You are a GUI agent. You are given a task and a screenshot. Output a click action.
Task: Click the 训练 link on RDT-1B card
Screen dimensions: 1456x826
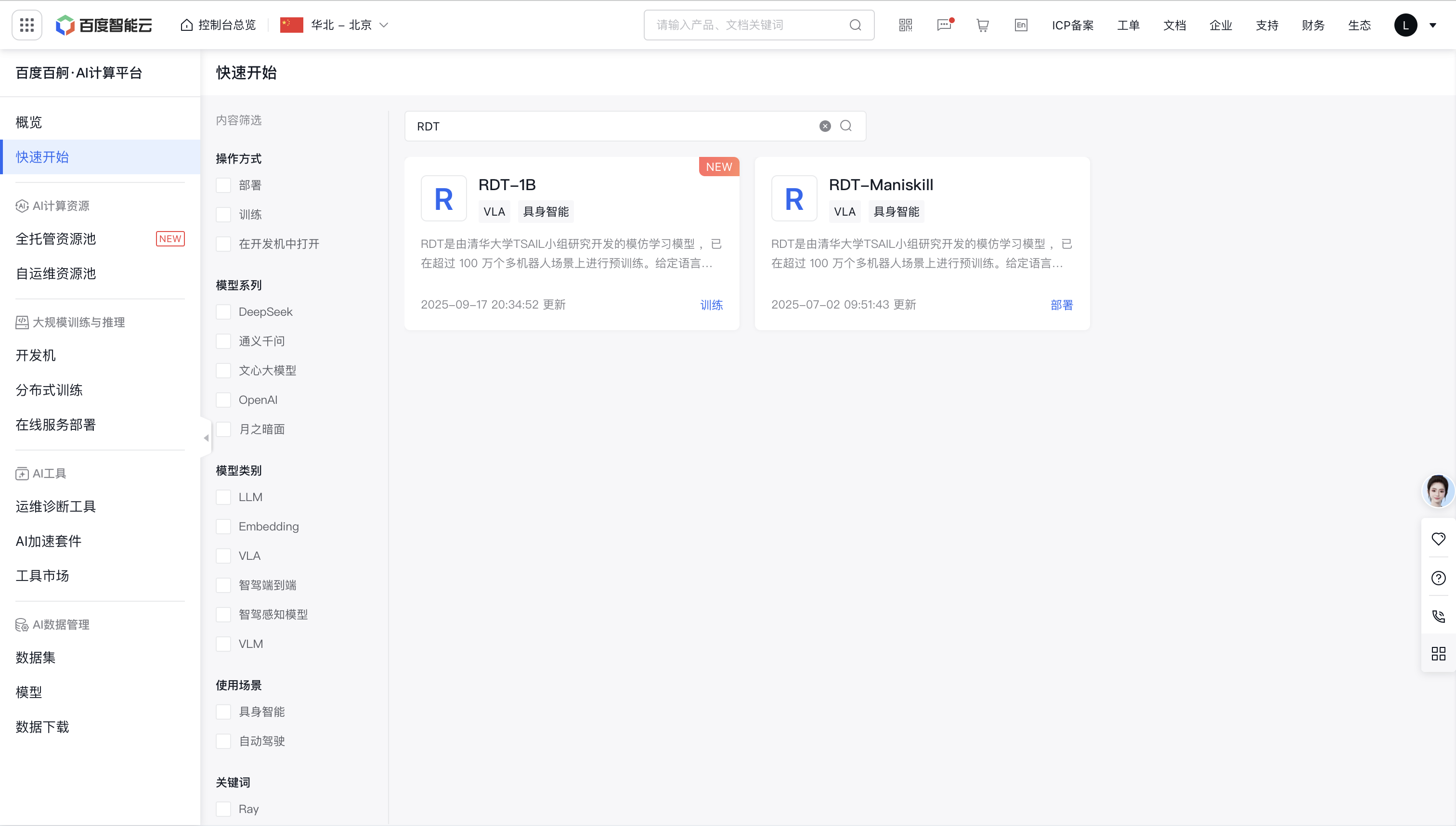click(x=711, y=305)
